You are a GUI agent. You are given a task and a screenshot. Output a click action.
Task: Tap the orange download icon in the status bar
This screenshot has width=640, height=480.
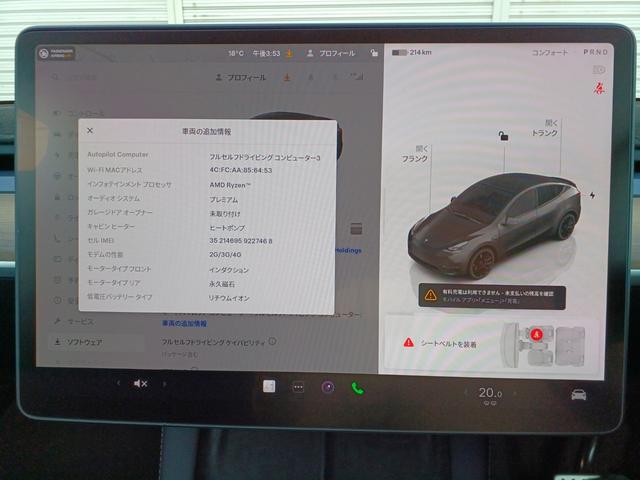pos(289,53)
